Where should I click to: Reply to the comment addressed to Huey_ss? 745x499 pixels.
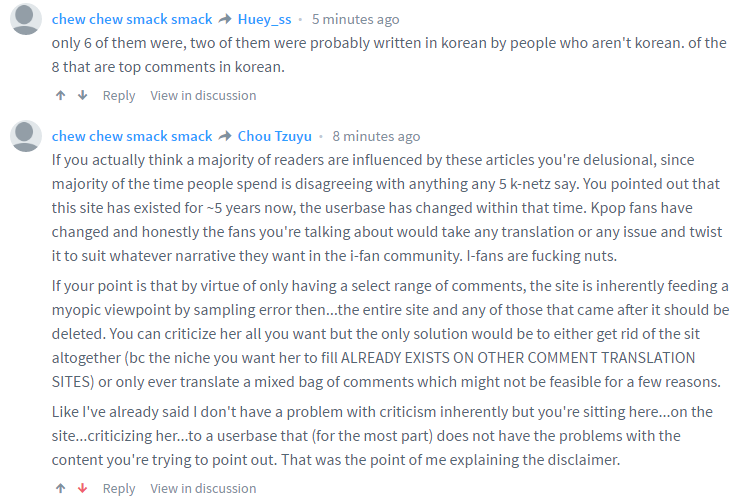119,96
